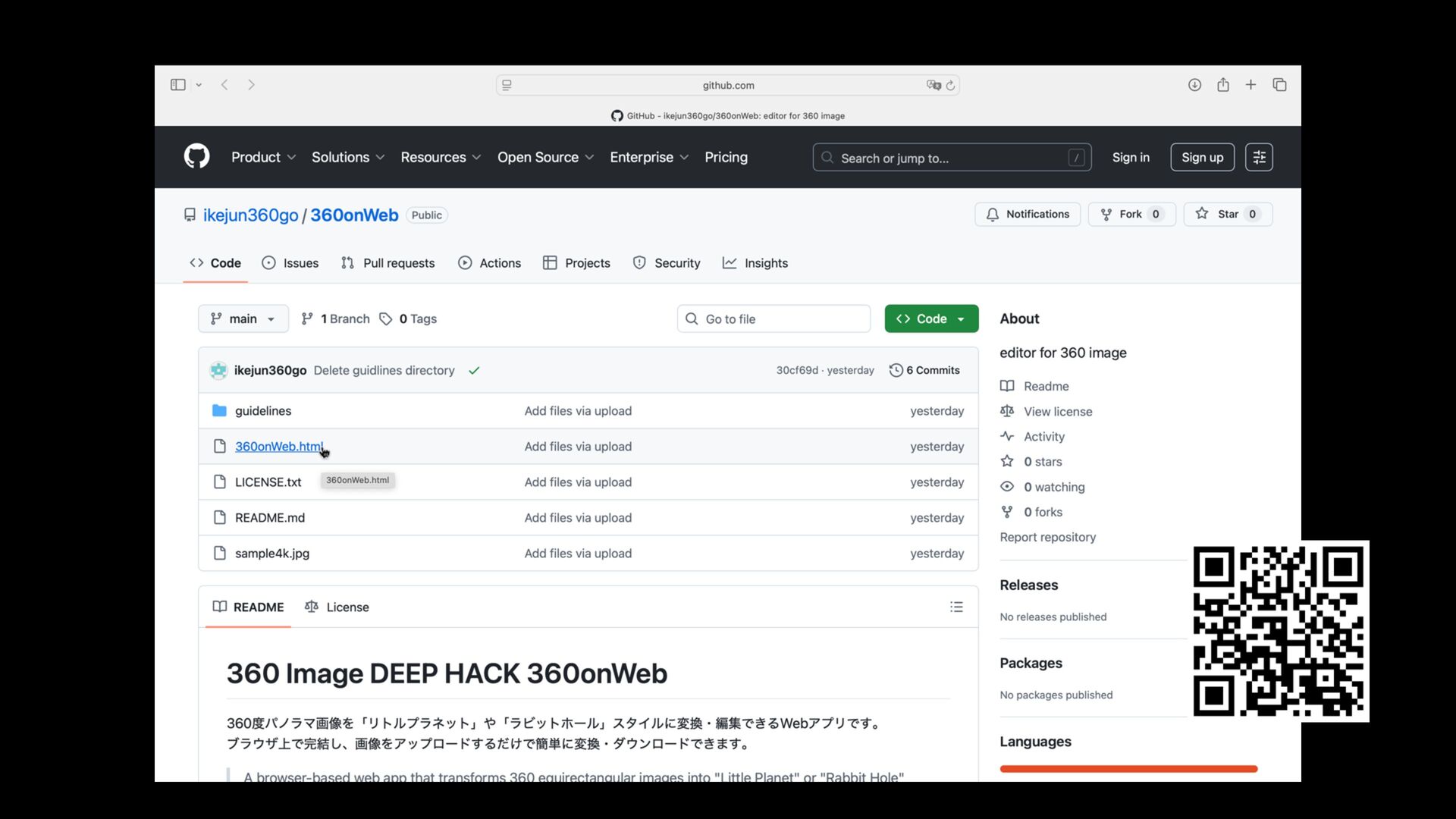The image size is (1456, 819).
Task: Open the sidebar options chevron in Safari
Action: [199, 85]
